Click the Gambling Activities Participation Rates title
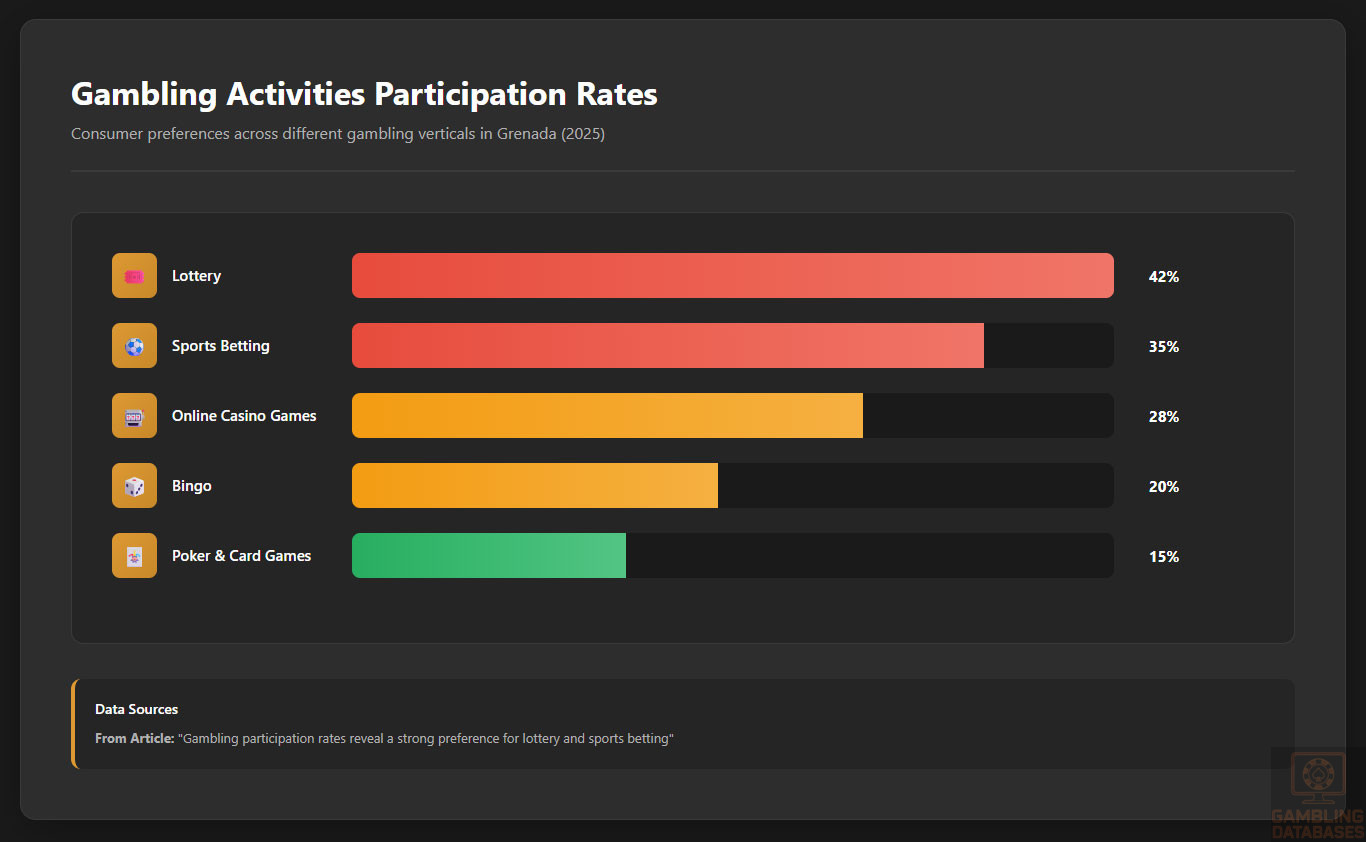 [x=364, y=94]
